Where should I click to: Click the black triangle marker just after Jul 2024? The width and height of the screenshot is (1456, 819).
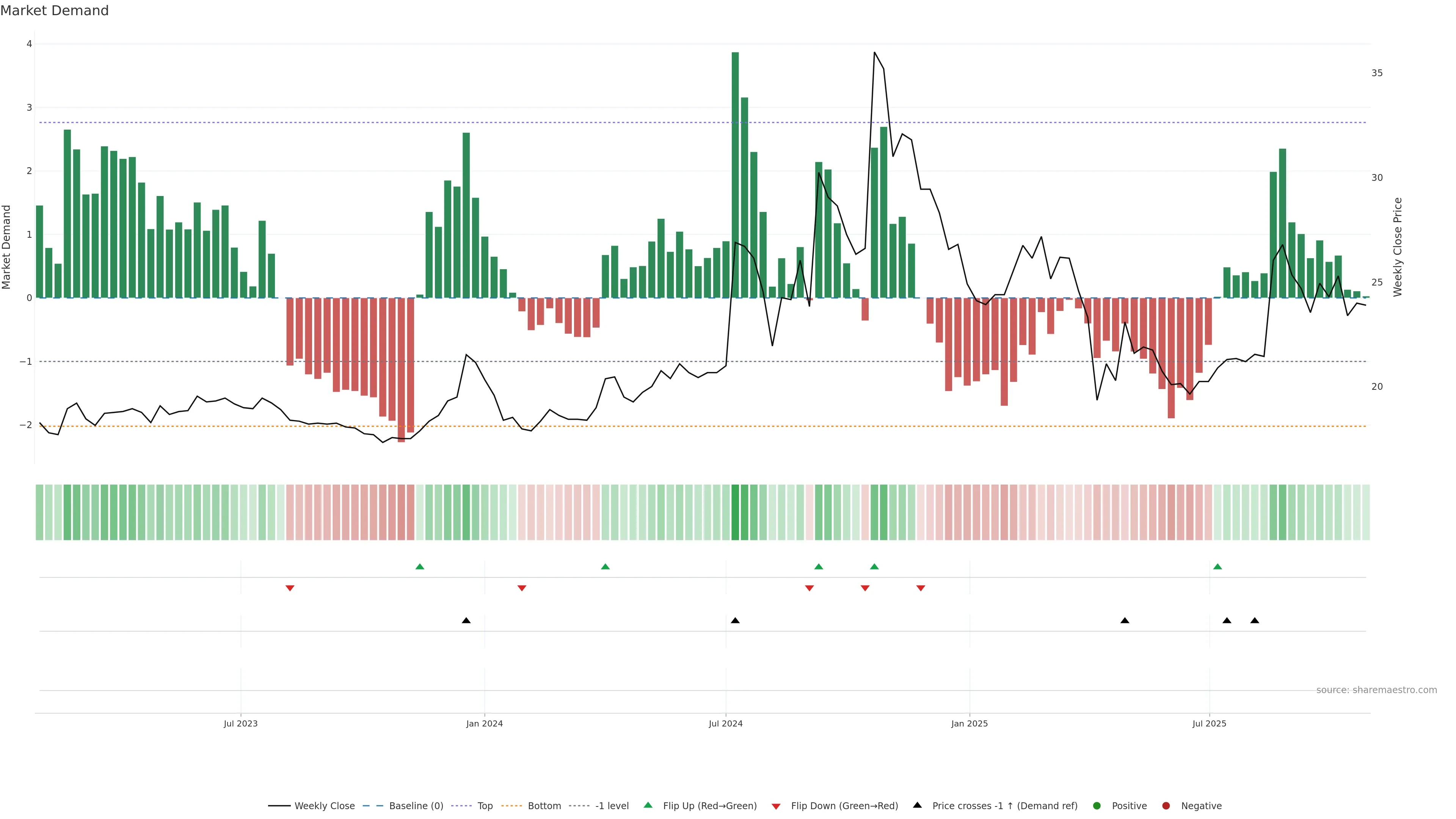click(x=735, y=621)
